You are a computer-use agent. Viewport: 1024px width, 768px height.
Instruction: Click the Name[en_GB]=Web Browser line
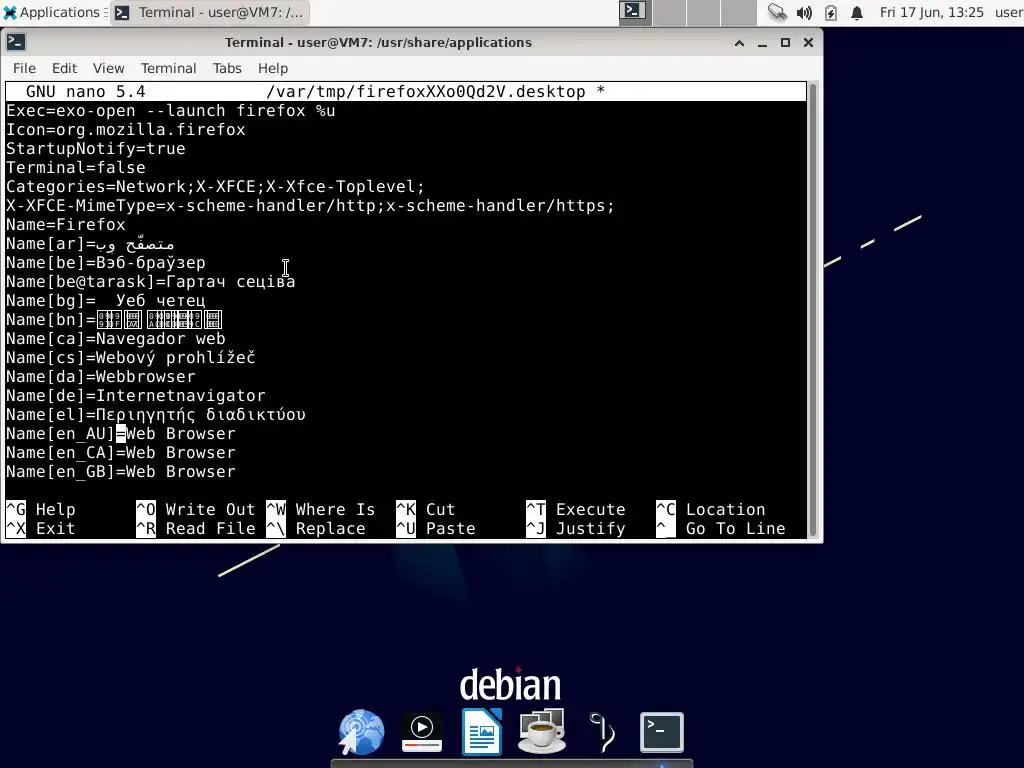click(121, 471)
